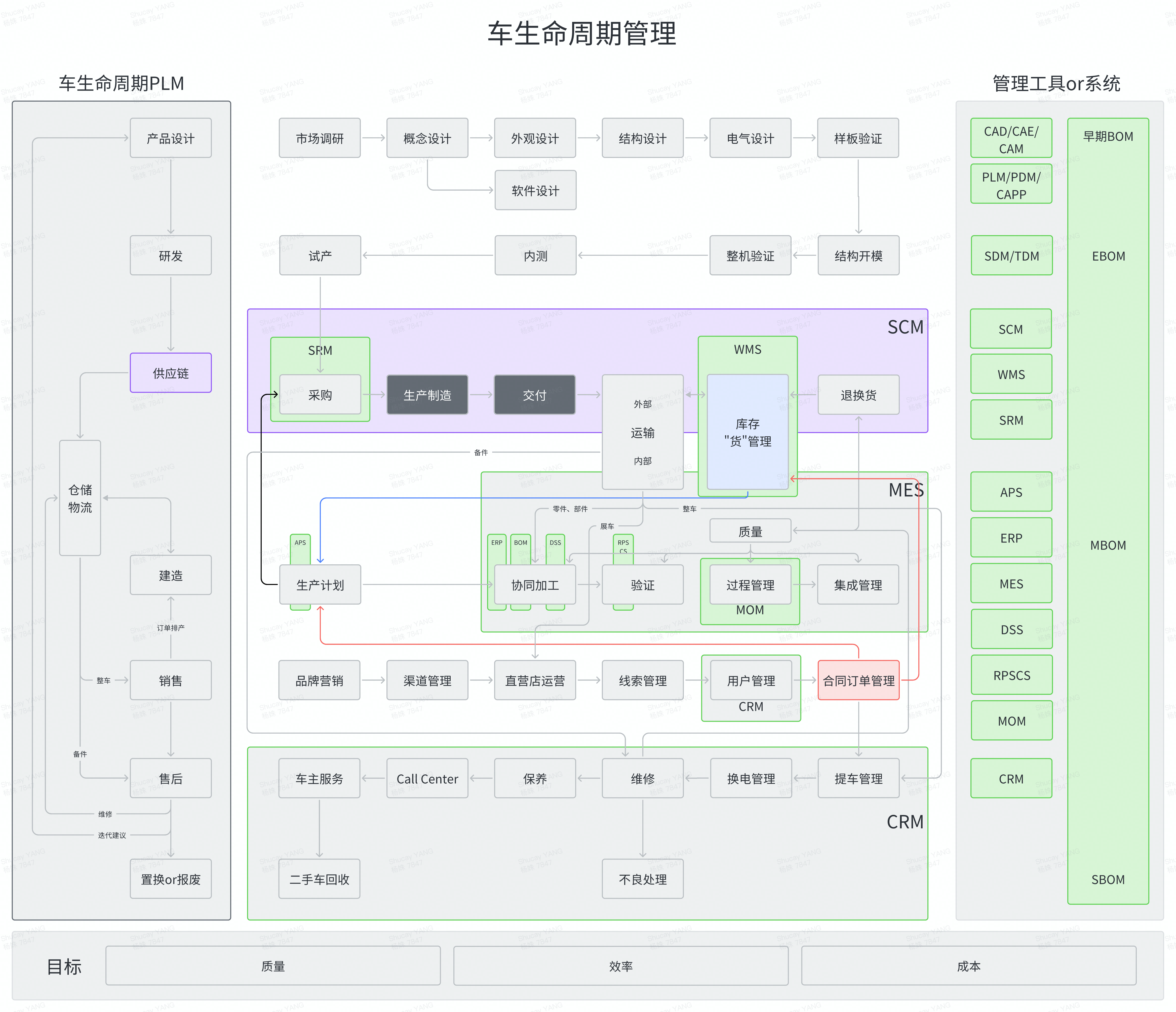Select the CAD/CAE/CAM tool box

1011,138
